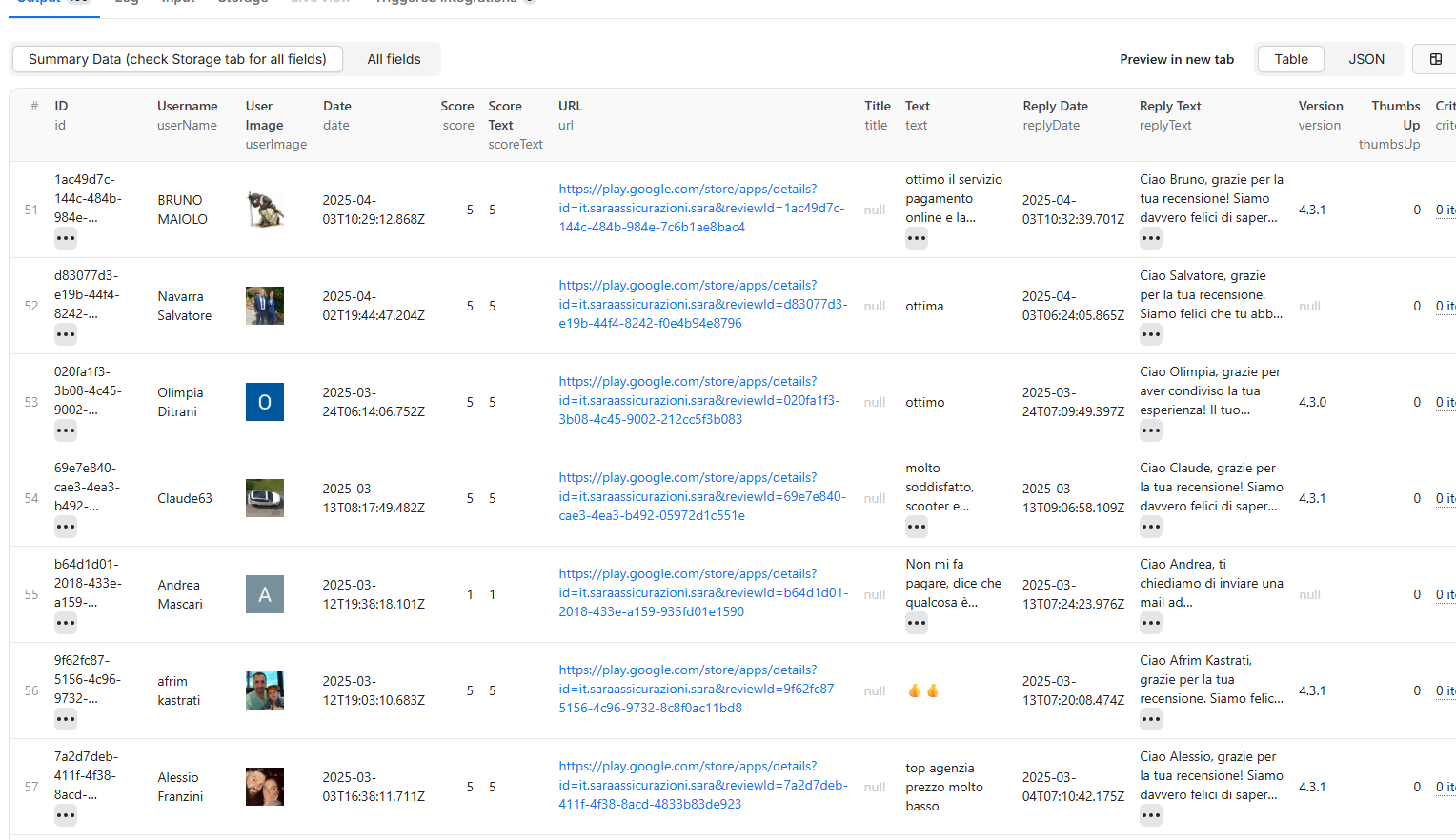Expand review text 'Non mi fa pagare'
1456x840 pixels.
917,623
